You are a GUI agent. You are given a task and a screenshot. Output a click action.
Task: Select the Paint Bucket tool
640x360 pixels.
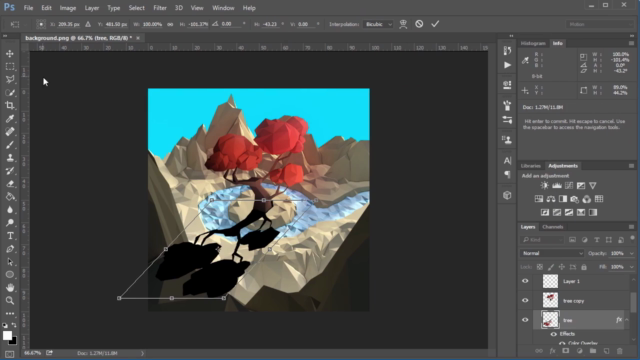pos(10,197)
